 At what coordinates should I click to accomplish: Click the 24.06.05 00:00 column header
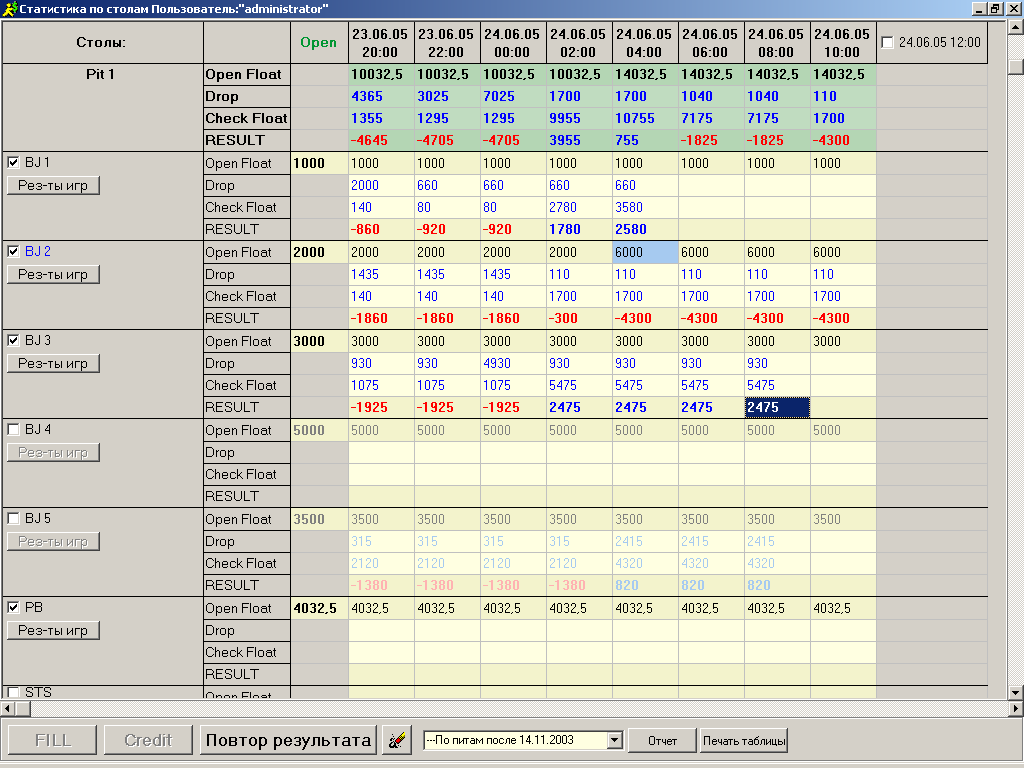pyautogui.click(x=513, y=42)
